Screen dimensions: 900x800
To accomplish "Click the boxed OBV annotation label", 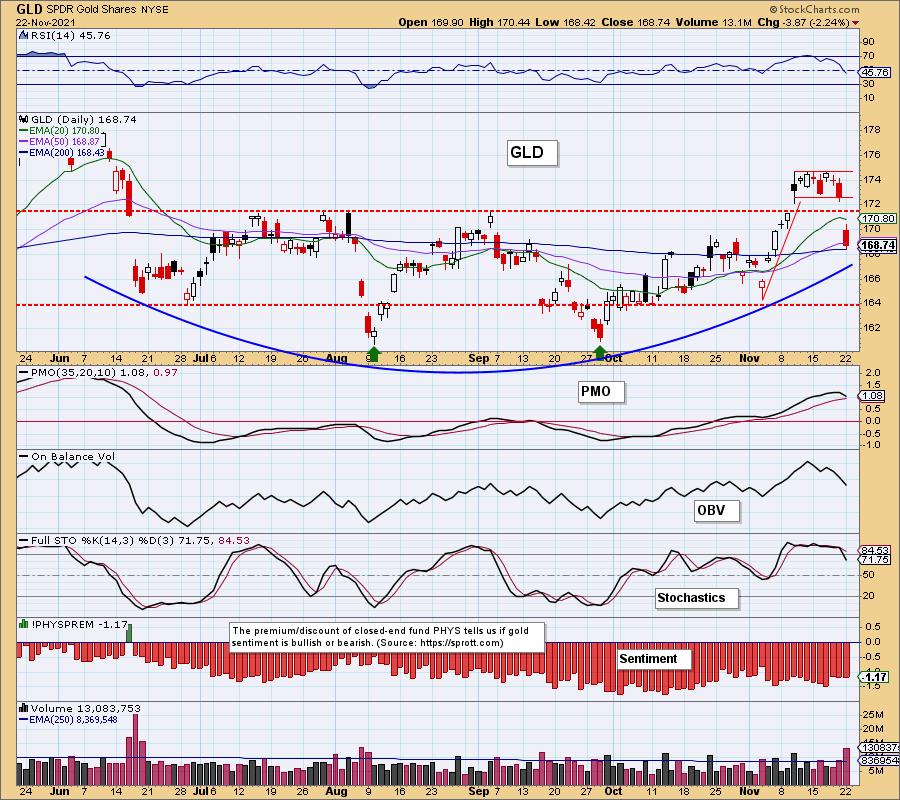I will 716,510.
